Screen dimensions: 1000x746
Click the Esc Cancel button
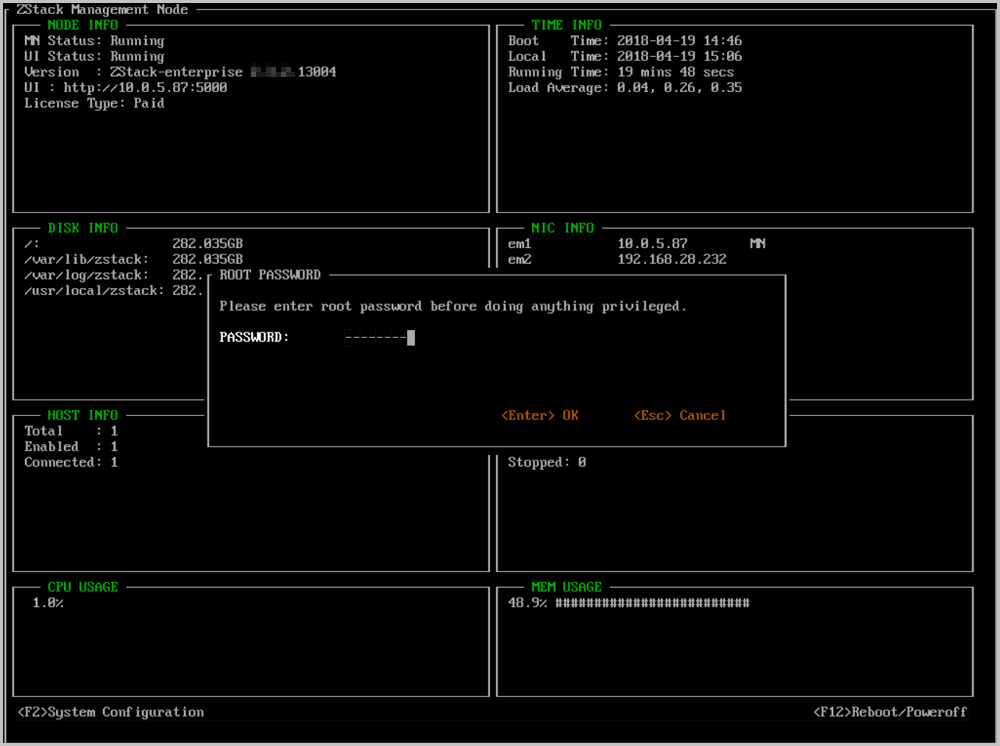click(x=680, y=415)
